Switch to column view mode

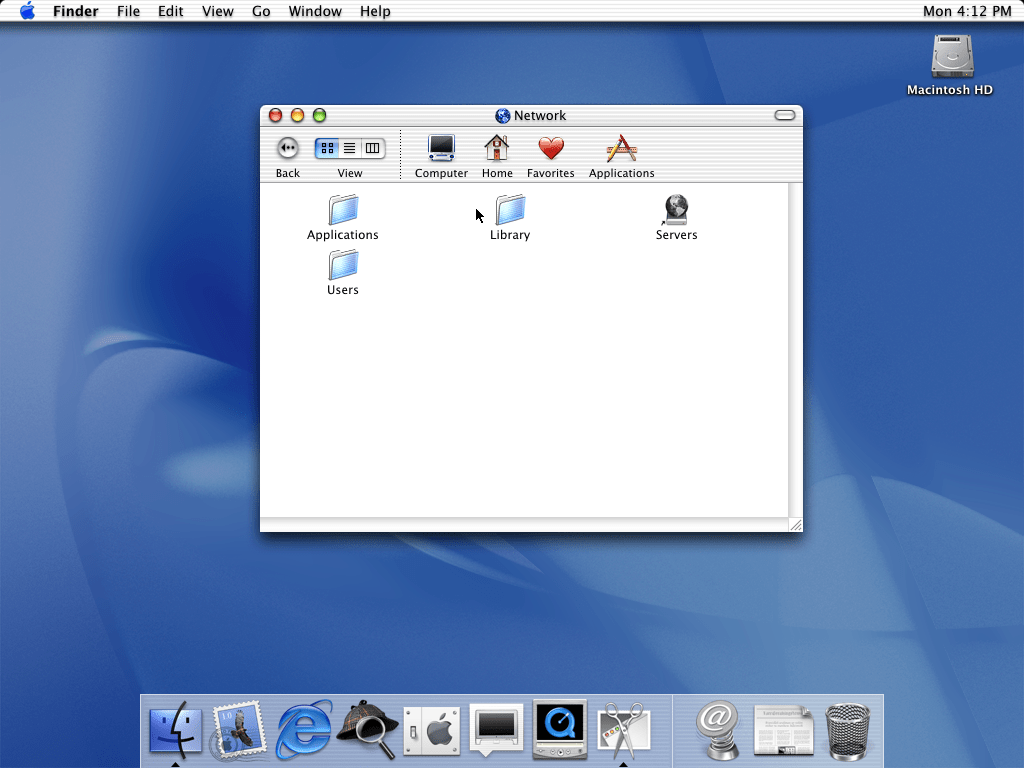coord(373,149)
